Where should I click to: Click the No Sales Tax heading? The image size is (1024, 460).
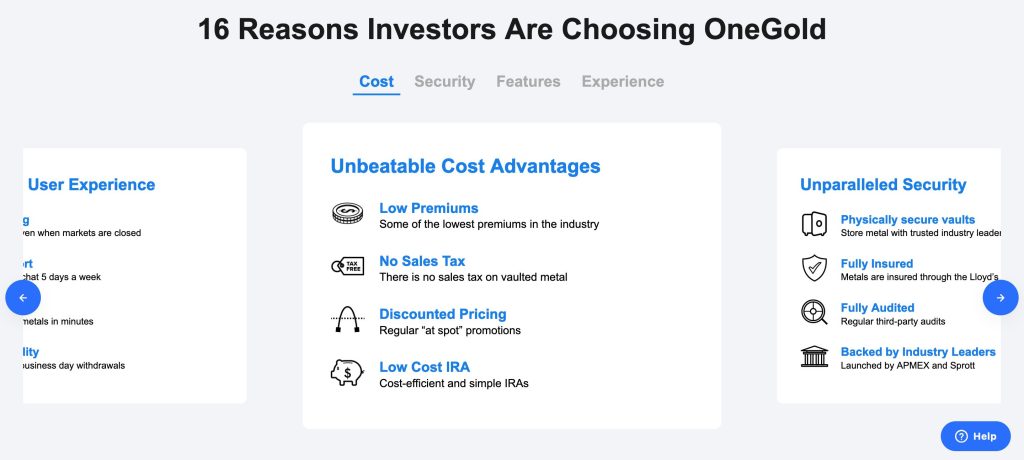coord(422,261)
